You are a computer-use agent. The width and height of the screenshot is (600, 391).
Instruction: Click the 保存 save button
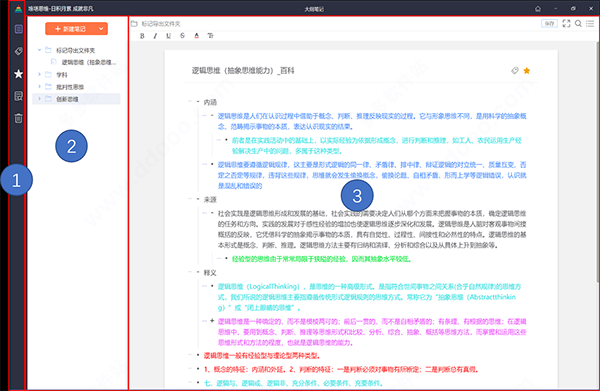(x=549, y=24)
